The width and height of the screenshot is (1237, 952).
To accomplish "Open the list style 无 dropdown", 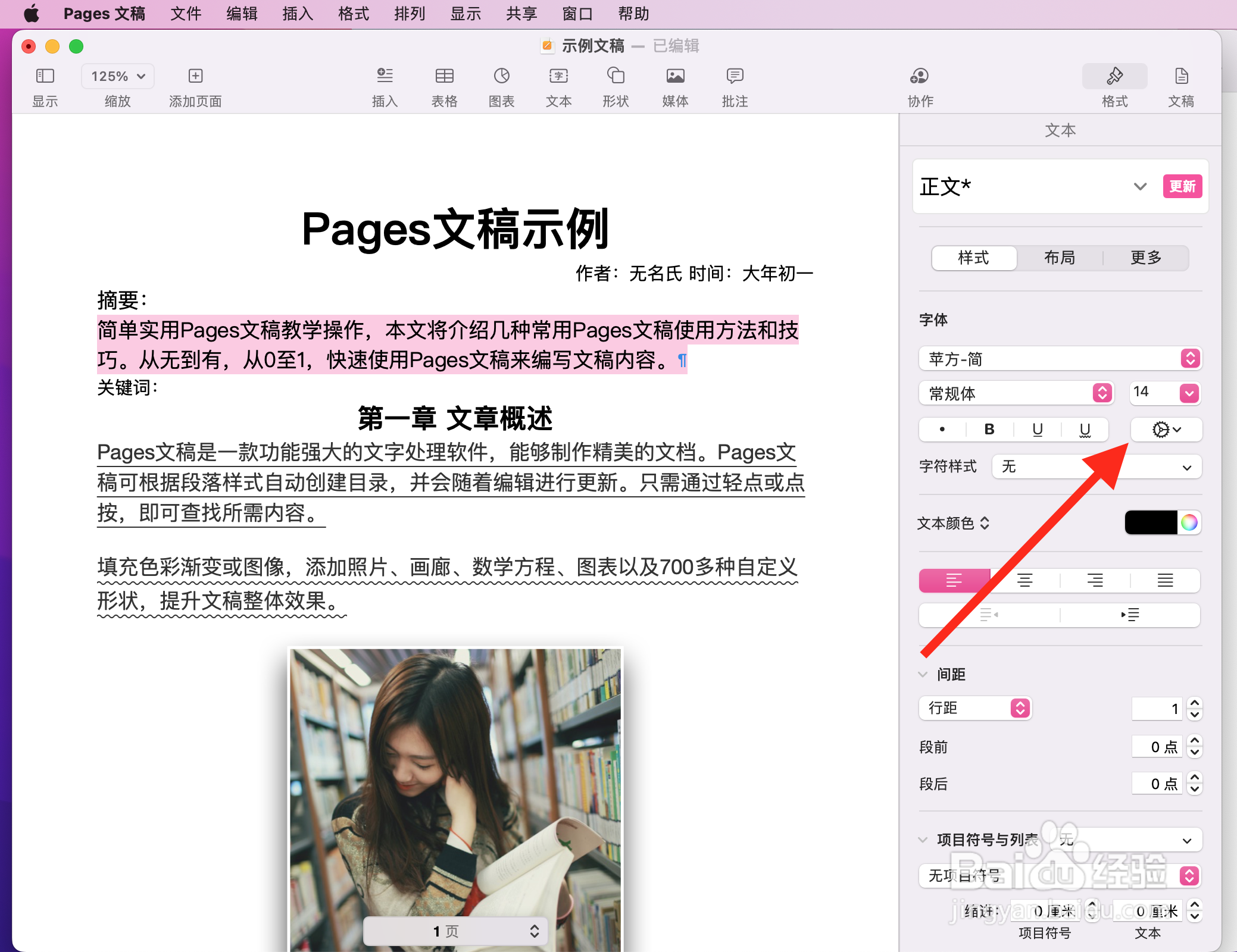I will [1126, 840].
